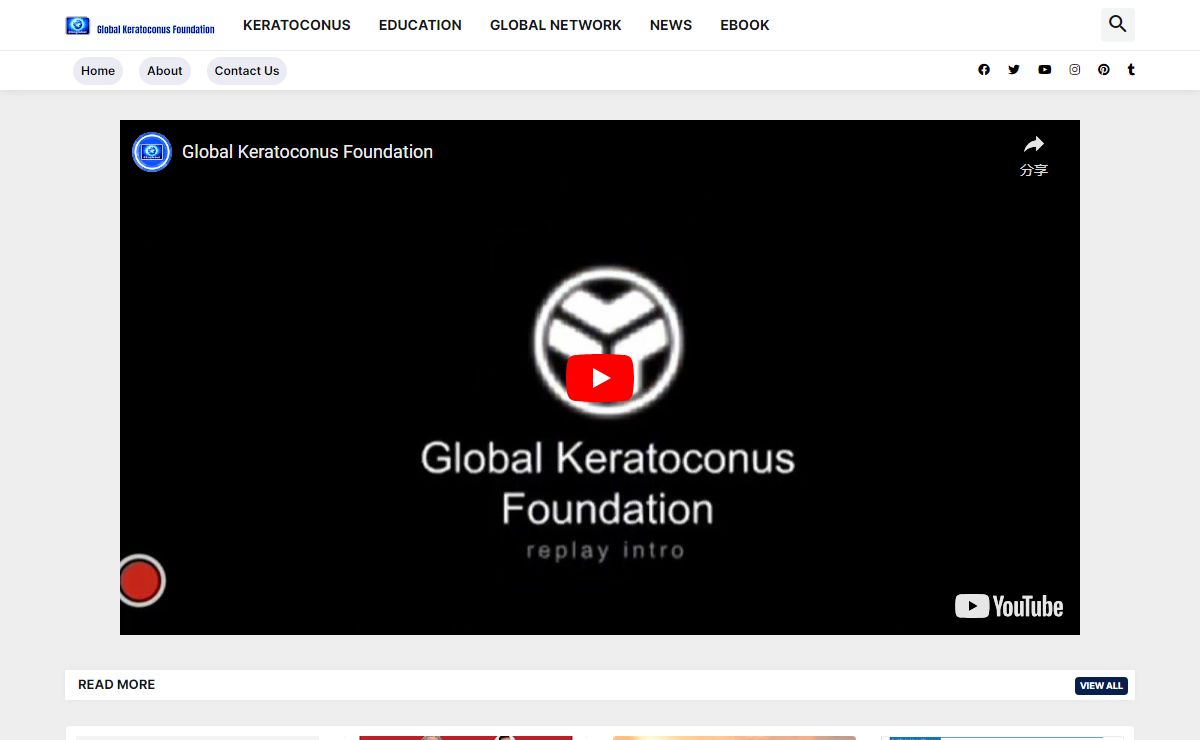Open the Pinterest social icon
The height and width of the screenshot is (740, 1200).
pyautogui.click(x=1104, y=70)
